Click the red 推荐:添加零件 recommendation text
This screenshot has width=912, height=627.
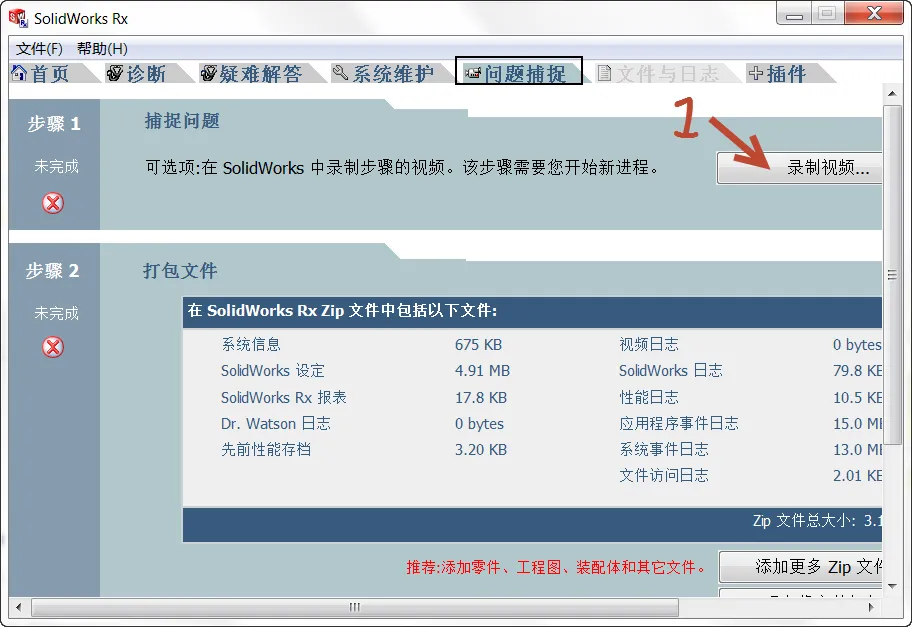556,567
